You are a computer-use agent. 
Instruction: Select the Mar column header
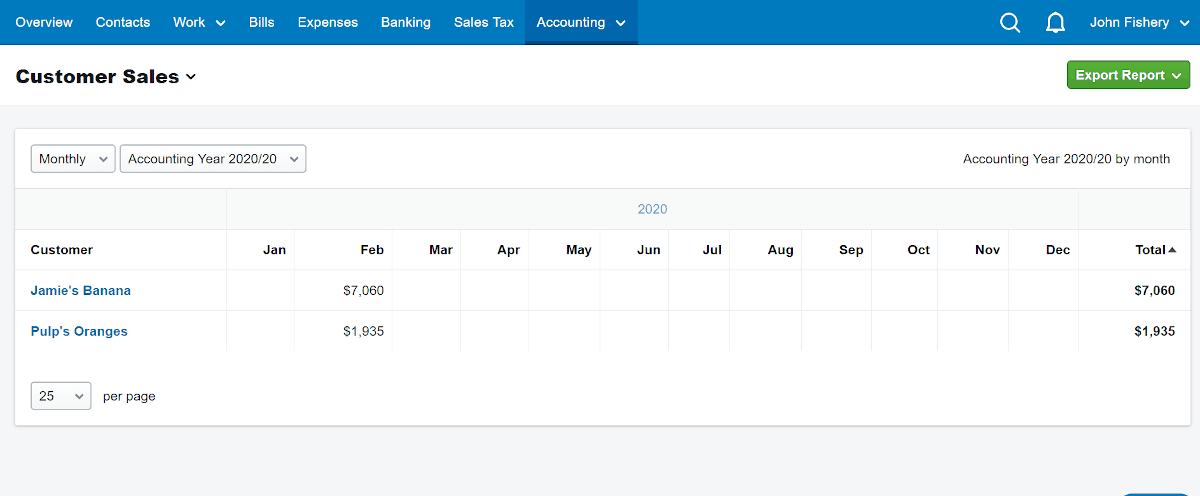pyautogui.click(x=441, y=250)
